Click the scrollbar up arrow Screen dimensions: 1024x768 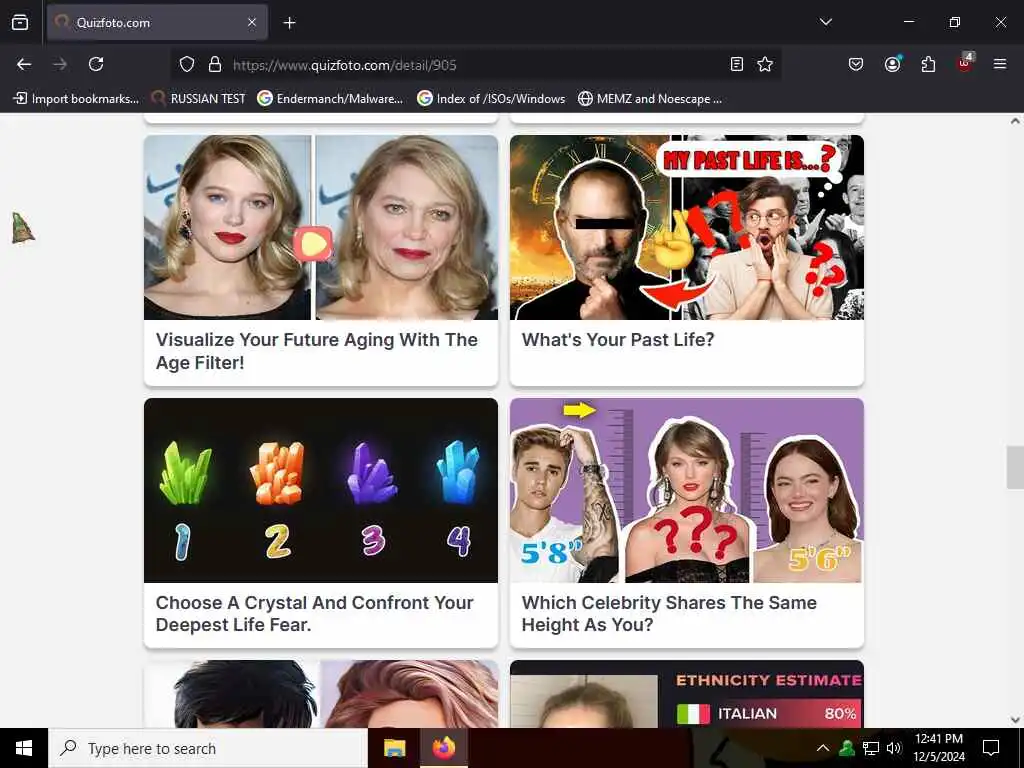(x=1015, y=121)
